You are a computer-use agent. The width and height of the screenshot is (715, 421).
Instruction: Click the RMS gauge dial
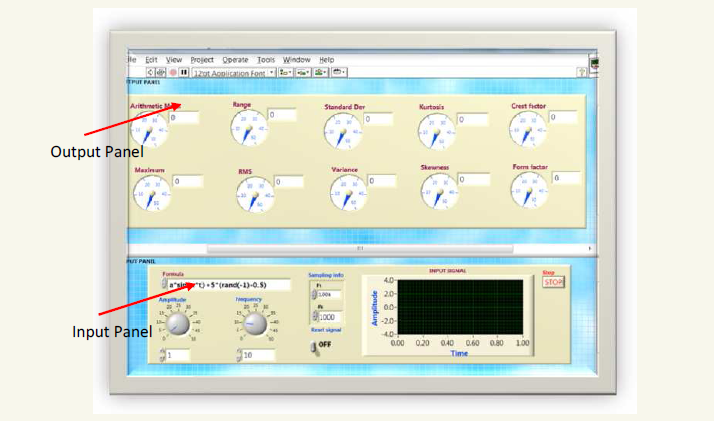255,195
